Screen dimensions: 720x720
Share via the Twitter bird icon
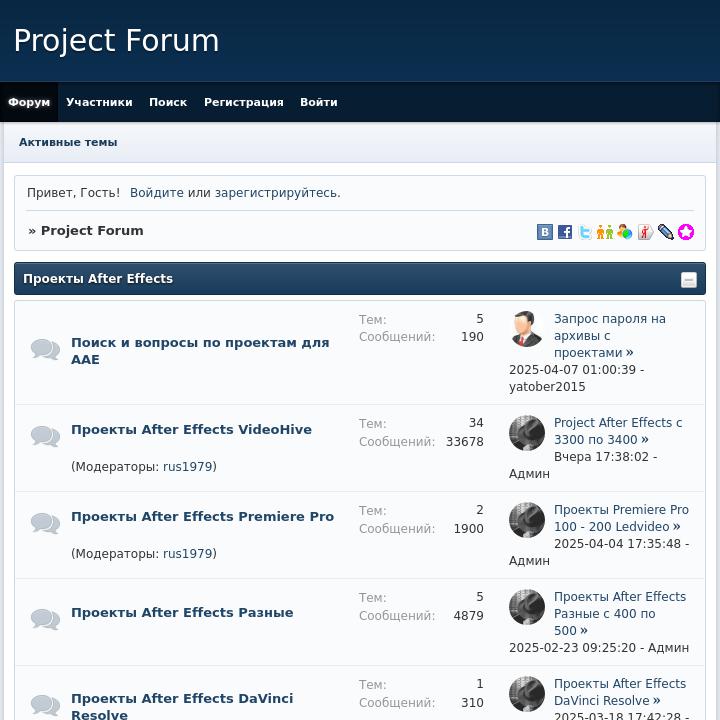pyautogui.click(x=585, y=232)
